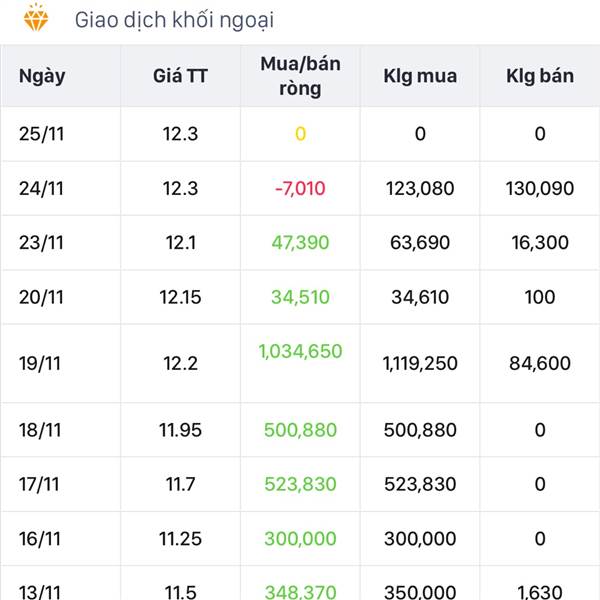Click the Klg bán column header
Screen dimensions: 600x600
click(x=540, y=76)
